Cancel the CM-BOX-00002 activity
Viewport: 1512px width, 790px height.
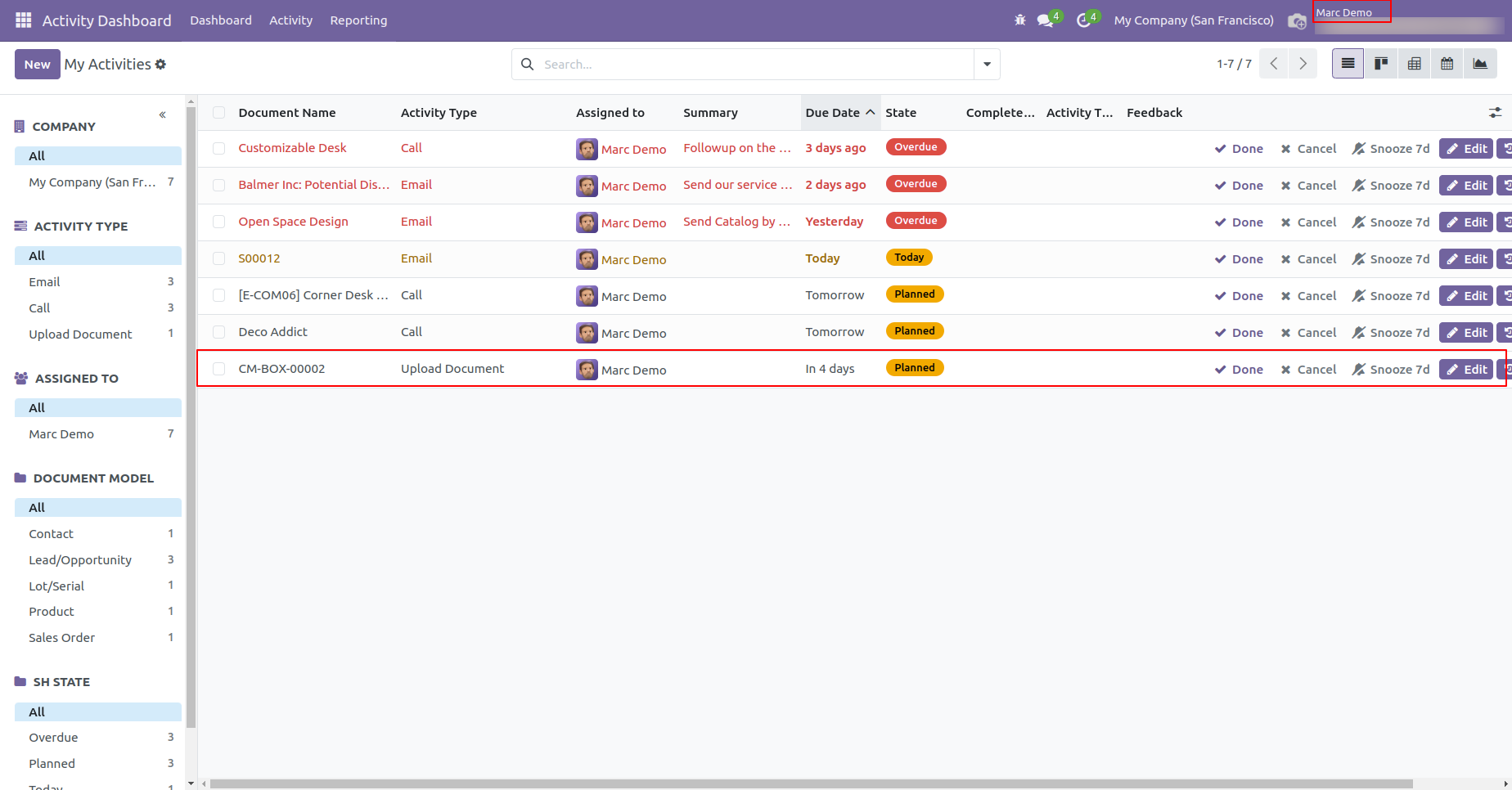(x=1308, y=370)
